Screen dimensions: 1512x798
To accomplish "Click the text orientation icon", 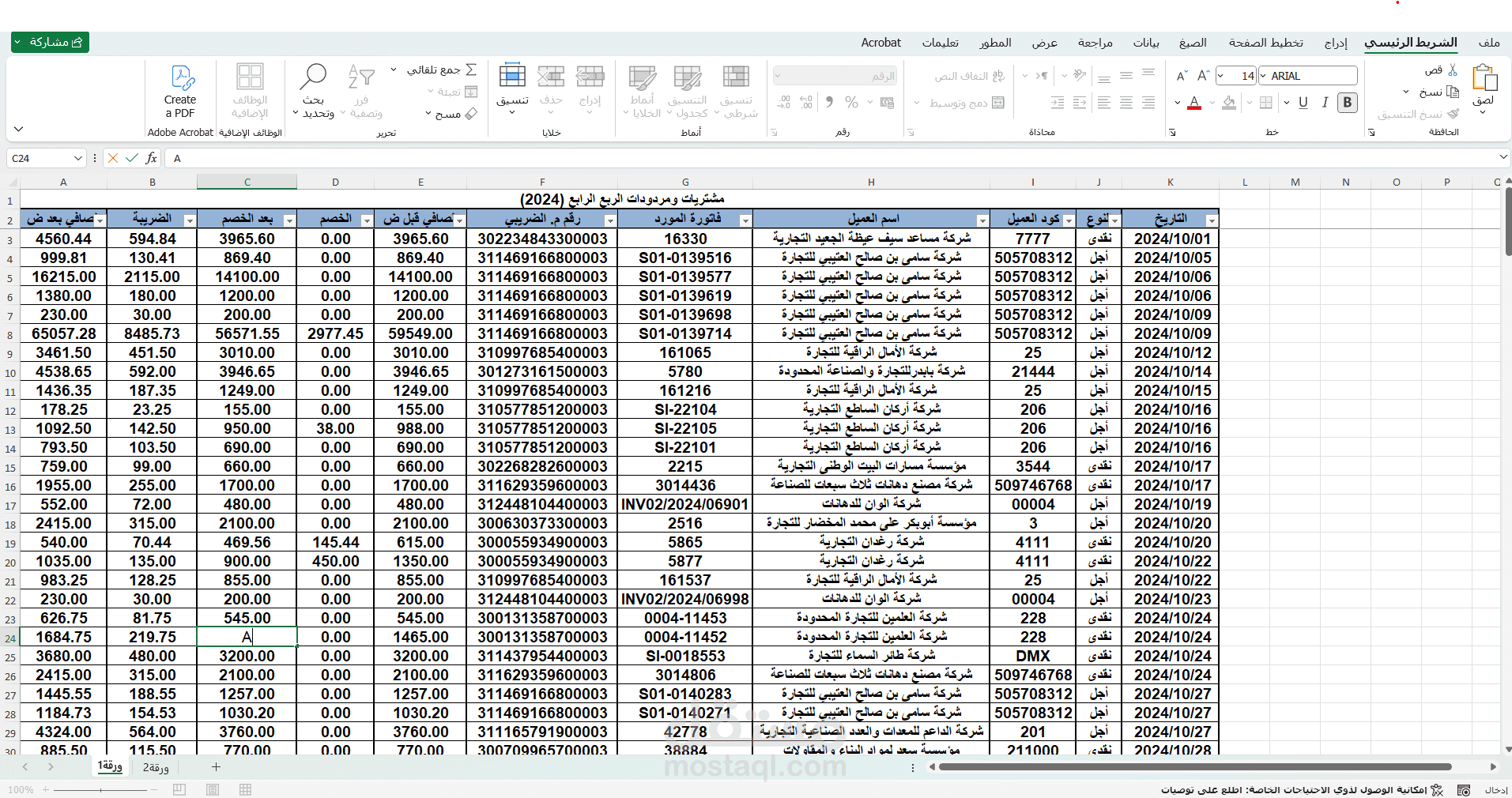I will click(x=1080, y=76).
